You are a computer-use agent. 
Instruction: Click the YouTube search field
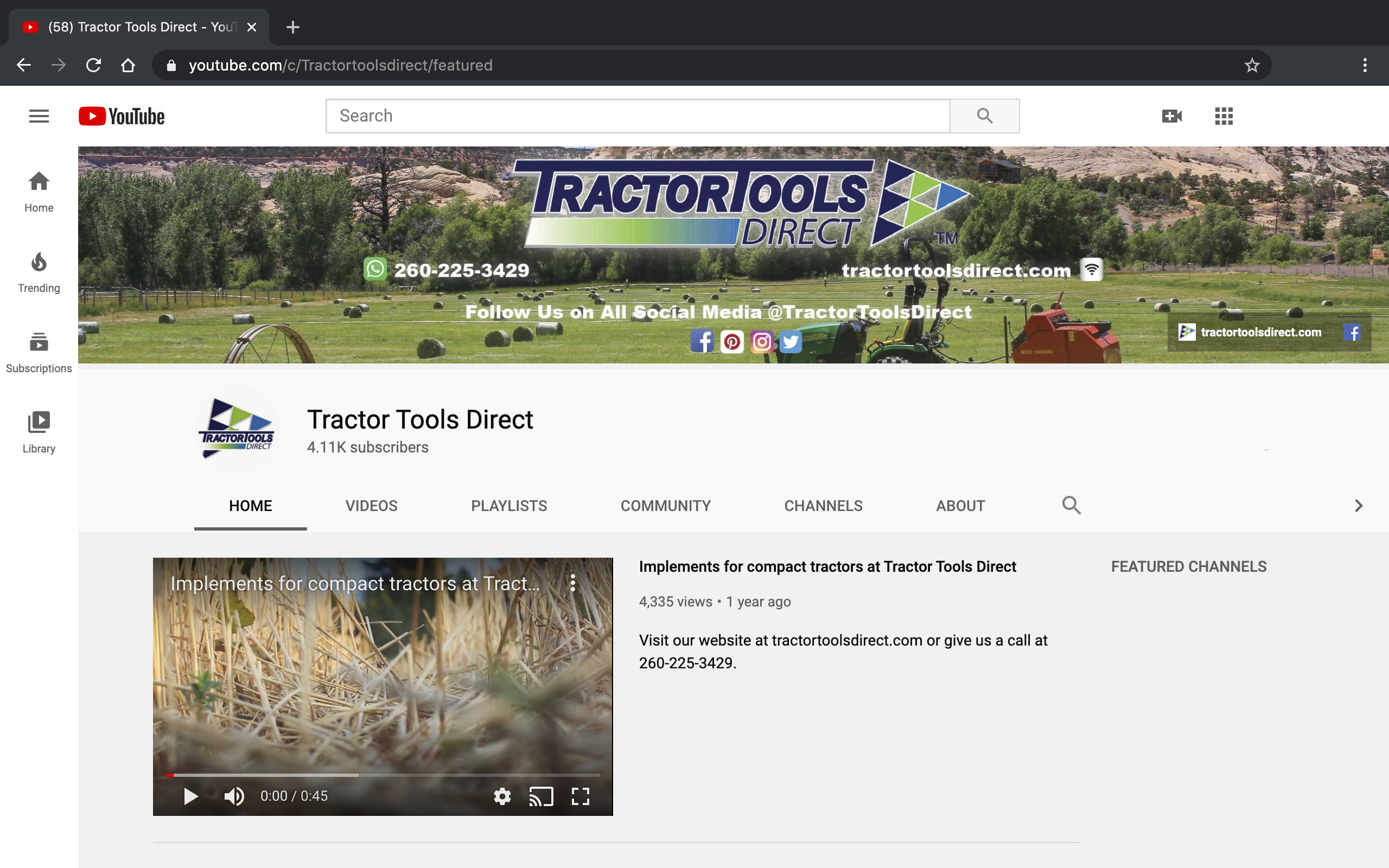coord(638,116)
